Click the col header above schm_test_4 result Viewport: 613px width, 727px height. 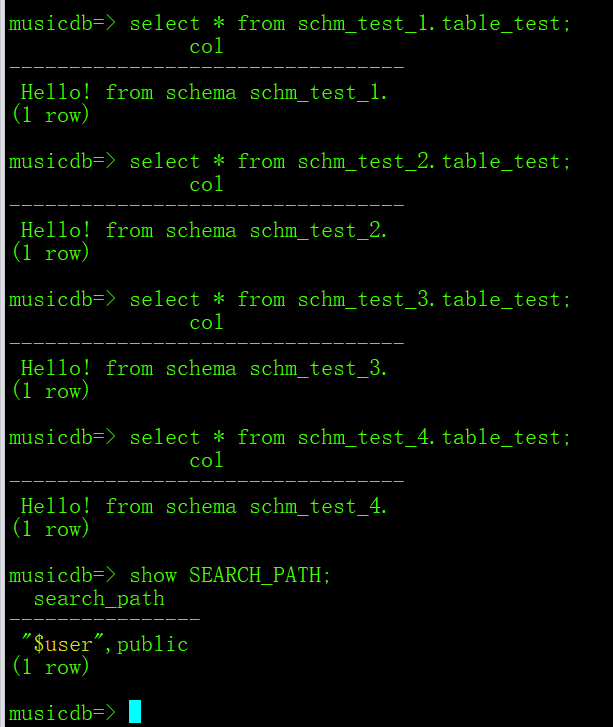tap(206, 461)
